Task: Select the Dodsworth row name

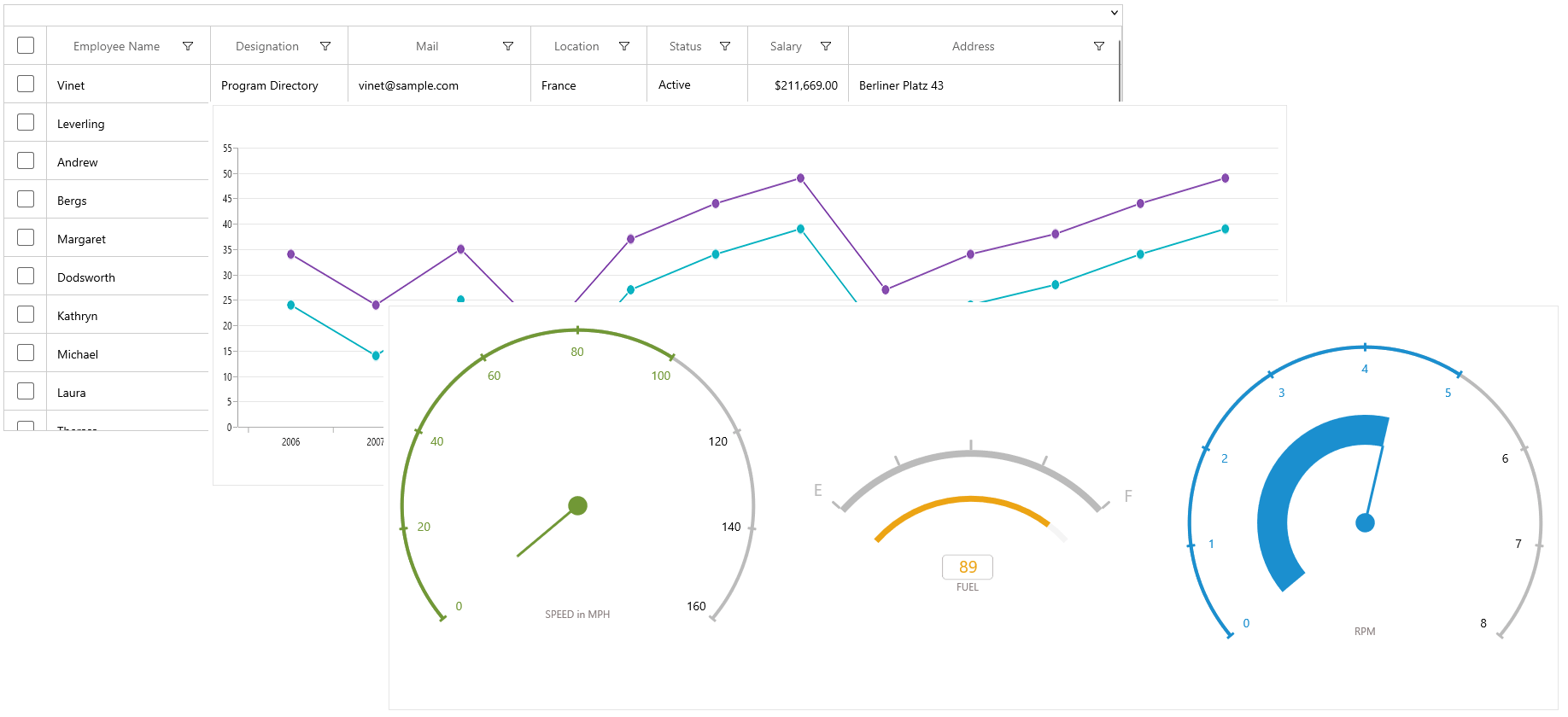Action: click(x=86, y=277)
